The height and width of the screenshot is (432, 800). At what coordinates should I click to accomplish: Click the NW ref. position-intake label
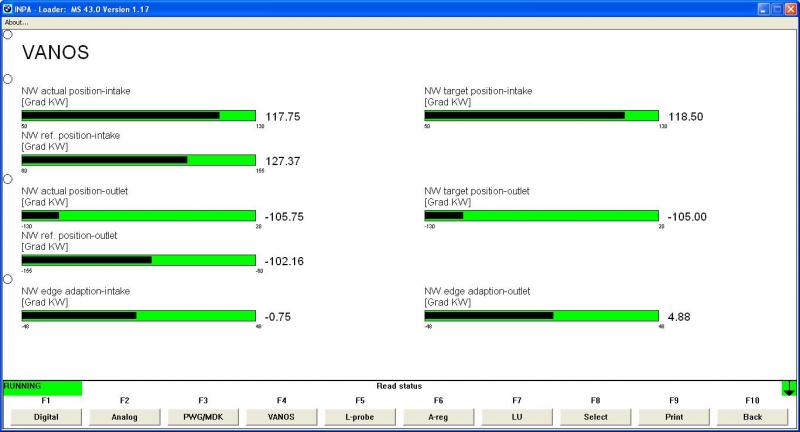(x=71, y=135)
